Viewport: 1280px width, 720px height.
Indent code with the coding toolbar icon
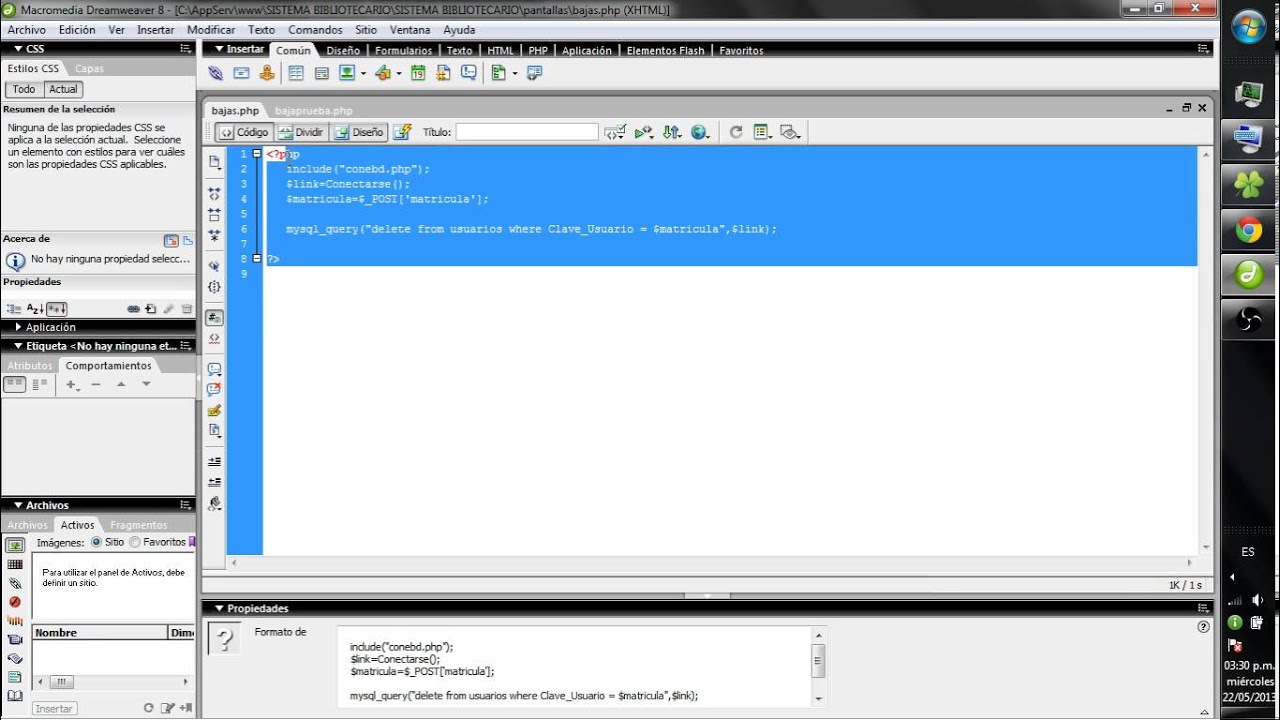[214, 461]
